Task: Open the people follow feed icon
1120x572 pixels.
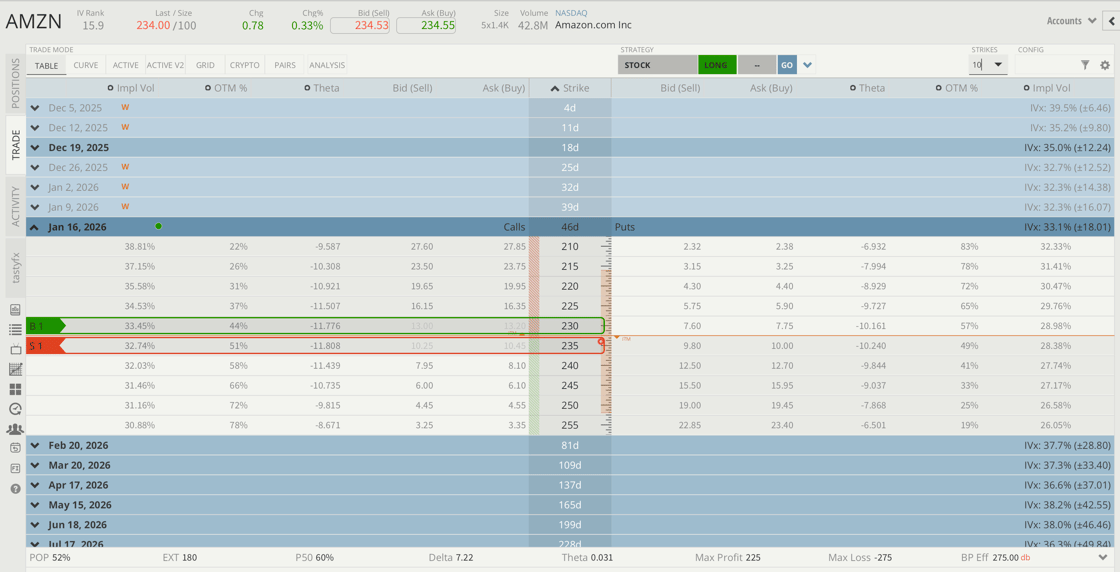Action: 15,429
